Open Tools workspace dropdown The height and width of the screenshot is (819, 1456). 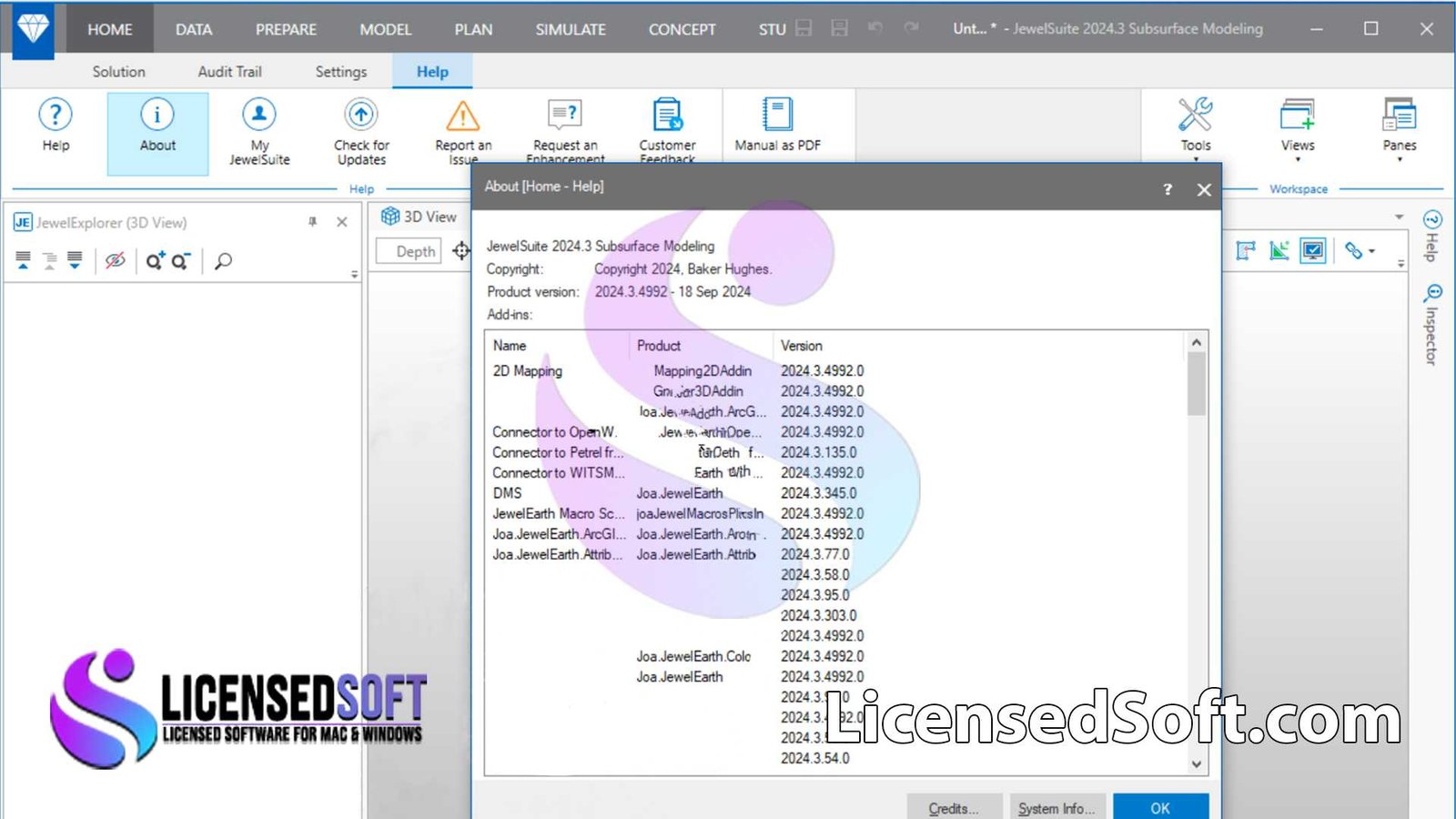(x=1195, y=129)
